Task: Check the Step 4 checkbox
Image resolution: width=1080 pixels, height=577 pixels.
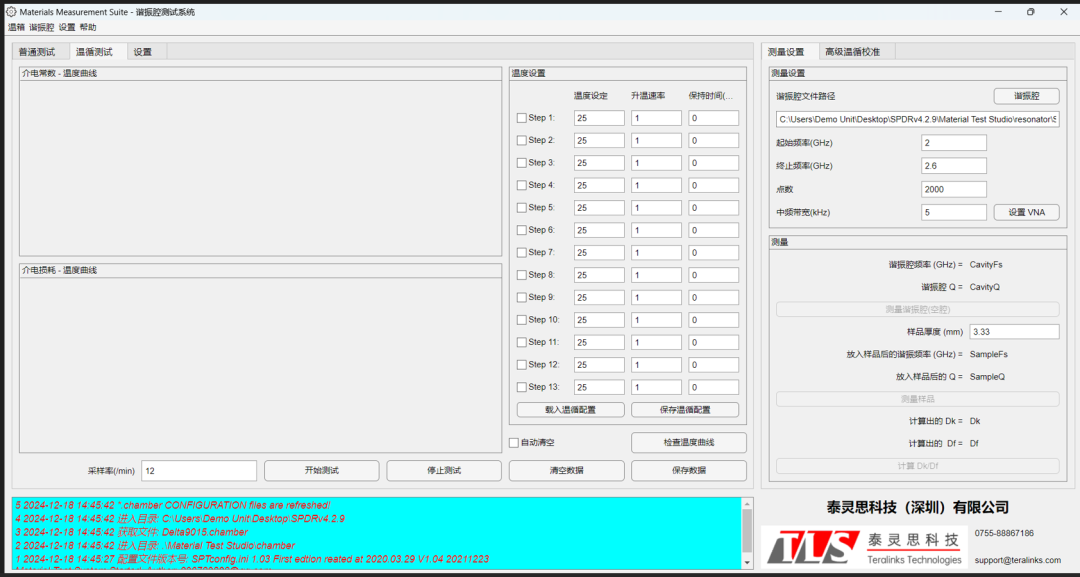Action: [521, 185]
